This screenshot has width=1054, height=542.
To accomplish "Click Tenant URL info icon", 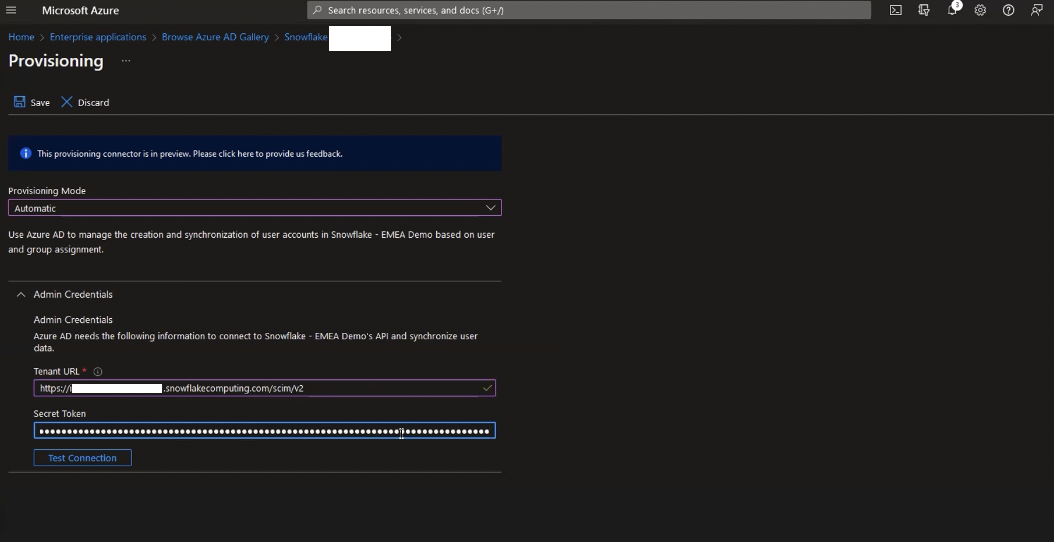I will 97,371.
